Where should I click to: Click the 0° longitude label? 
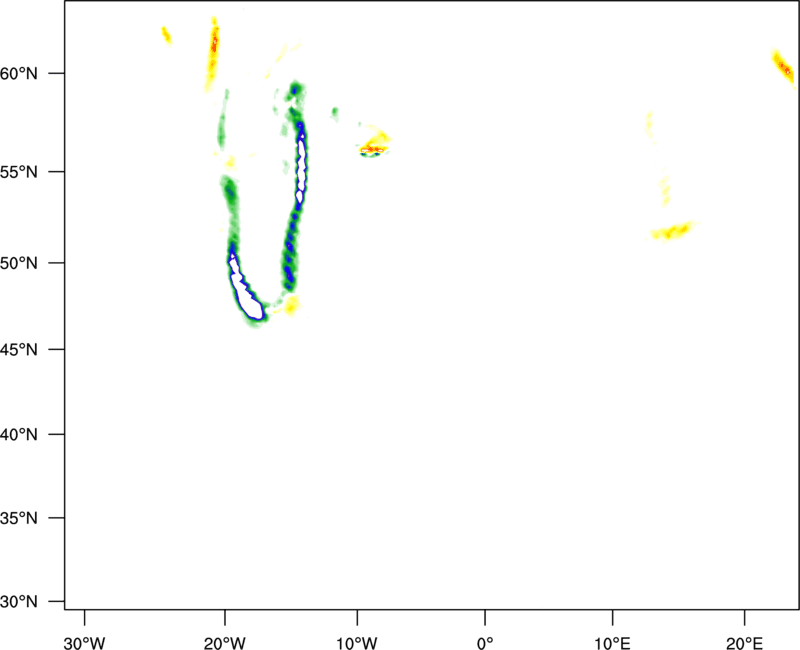click(485, 643)
